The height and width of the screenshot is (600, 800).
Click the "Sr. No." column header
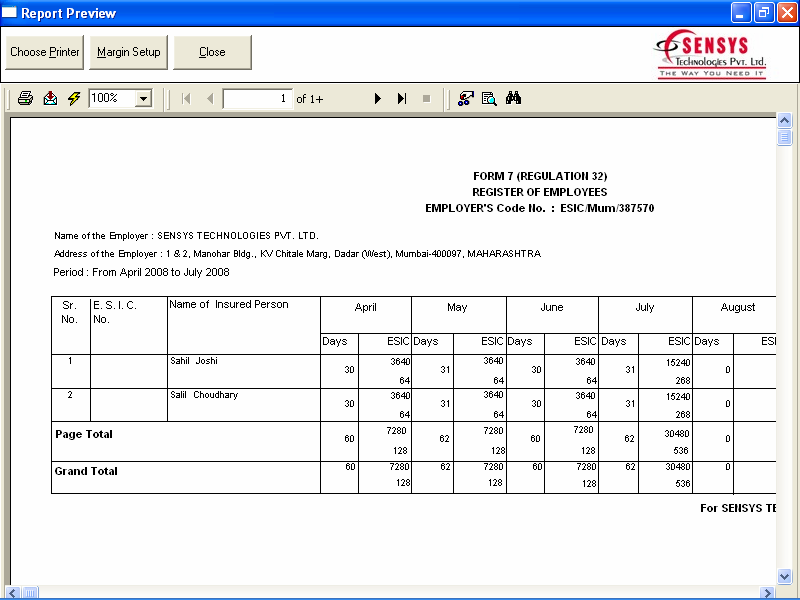click(69, 312)
